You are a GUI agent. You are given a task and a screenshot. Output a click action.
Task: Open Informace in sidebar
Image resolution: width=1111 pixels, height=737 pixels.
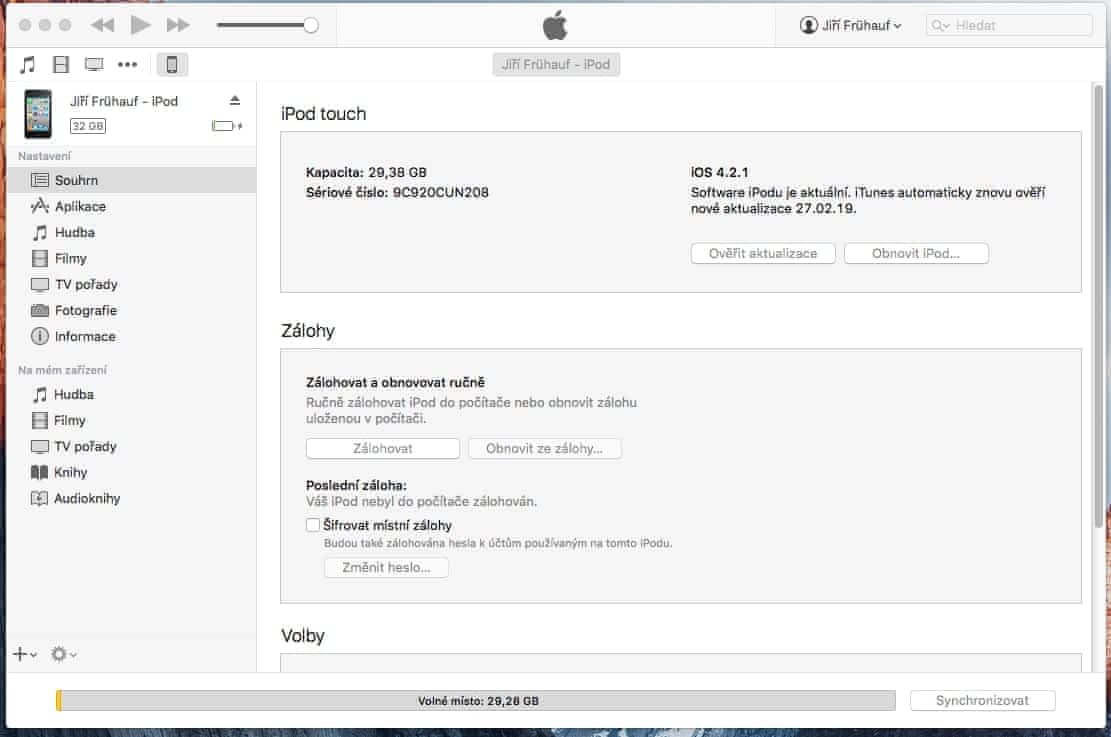point(132,337)
